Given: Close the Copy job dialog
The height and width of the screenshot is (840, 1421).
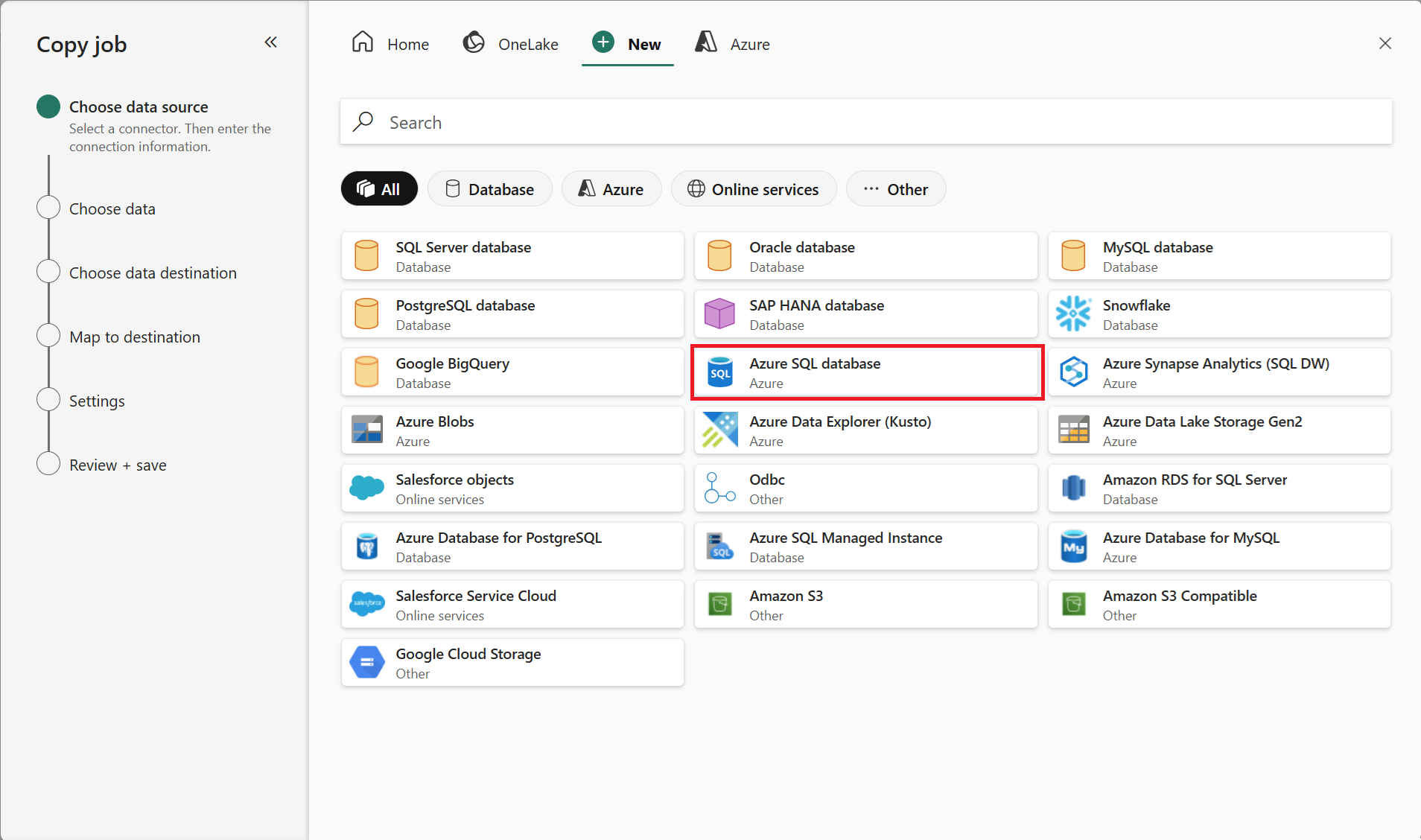Looking at the screenshot, I should pos(1385,43).
